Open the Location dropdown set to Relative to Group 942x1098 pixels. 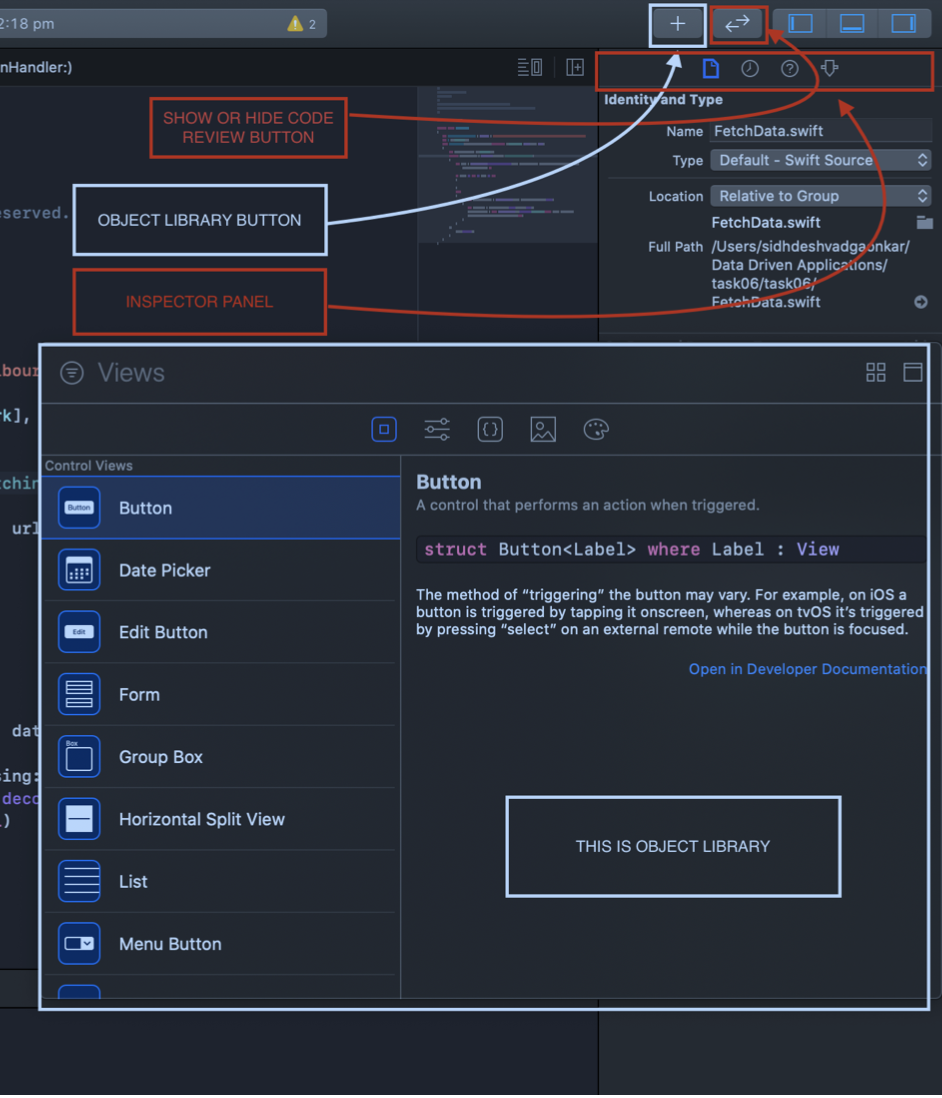[x=820, y=195]
